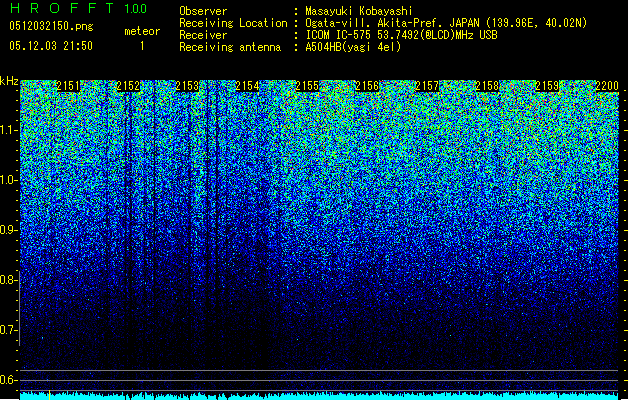
Task: Click the 1.1 frequency axis label
Action: [9, 130]
